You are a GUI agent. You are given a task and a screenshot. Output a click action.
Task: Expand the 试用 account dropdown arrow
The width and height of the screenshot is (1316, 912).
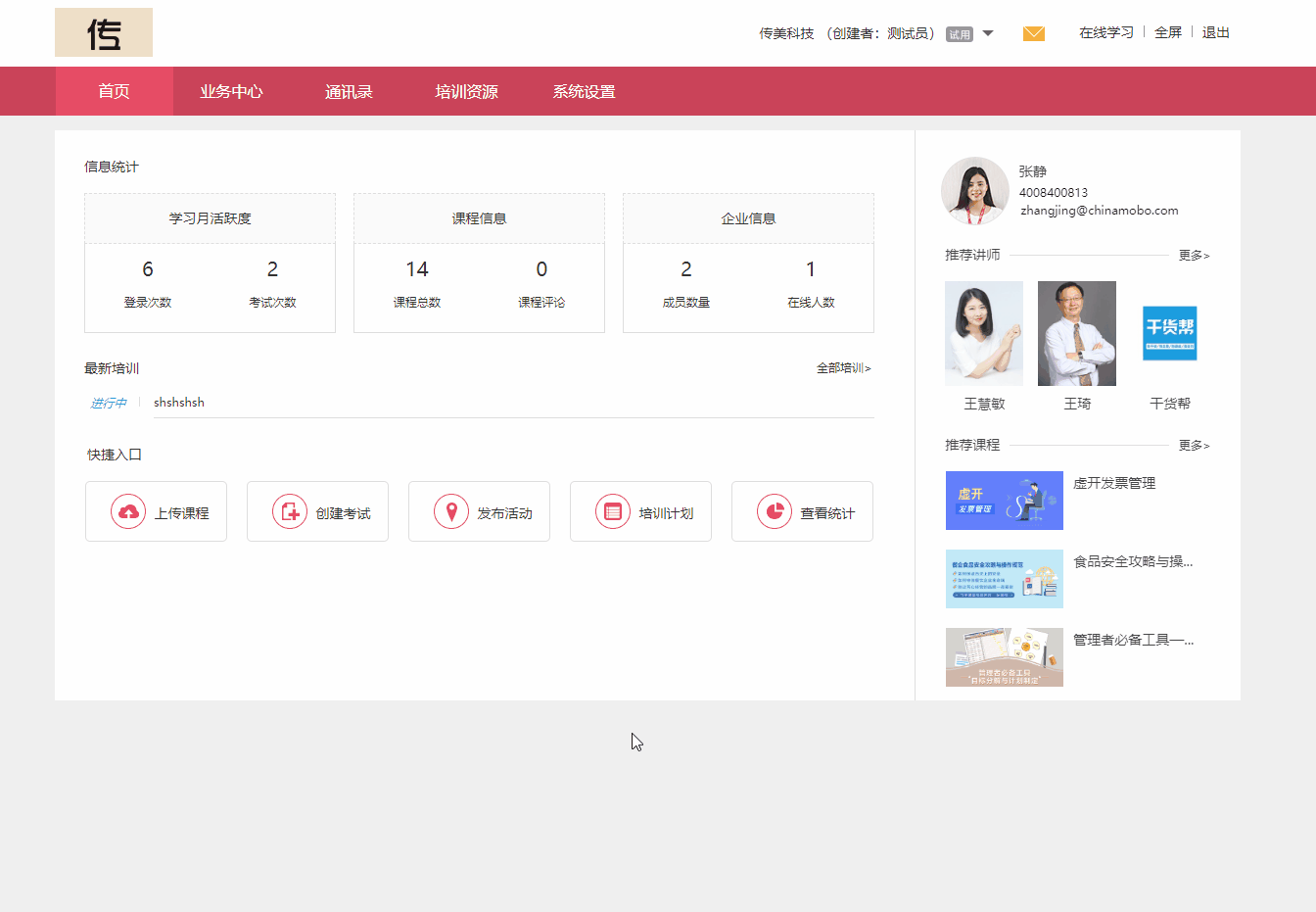[x=988, y=32]
